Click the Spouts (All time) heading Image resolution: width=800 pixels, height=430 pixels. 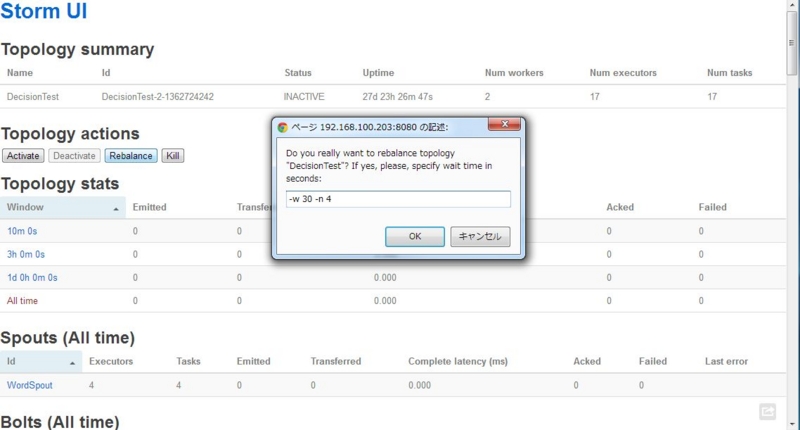[x=68, y=338]
